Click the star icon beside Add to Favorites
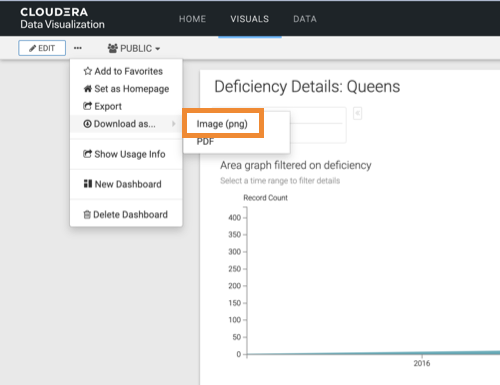The height and width of the screenshot is (385, 500). 88,71
